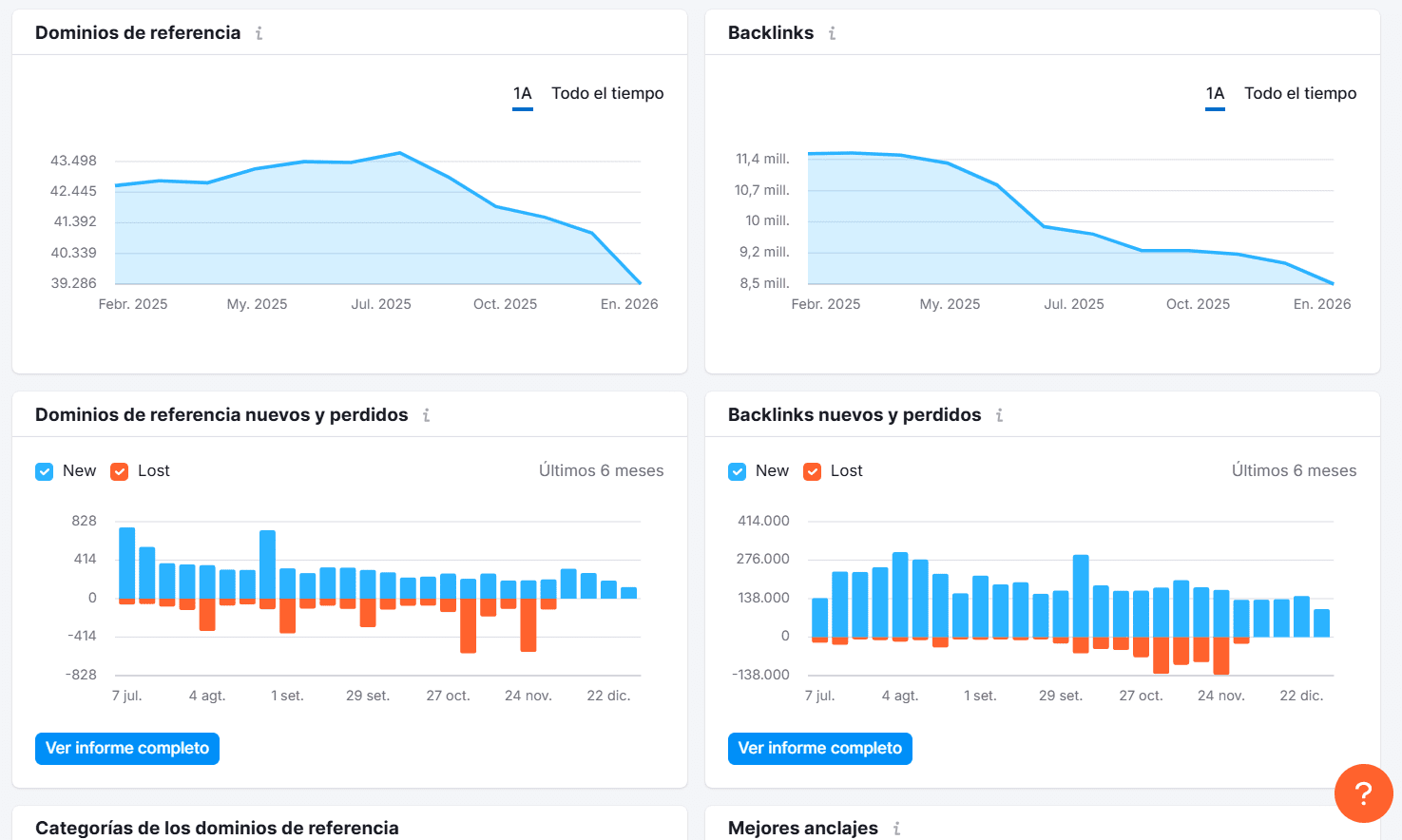The width and height of the screenshot is (1402, 840).
Task: Open info for Dominios de referencia nuevos y perdidos
Action: click(426, 414)
